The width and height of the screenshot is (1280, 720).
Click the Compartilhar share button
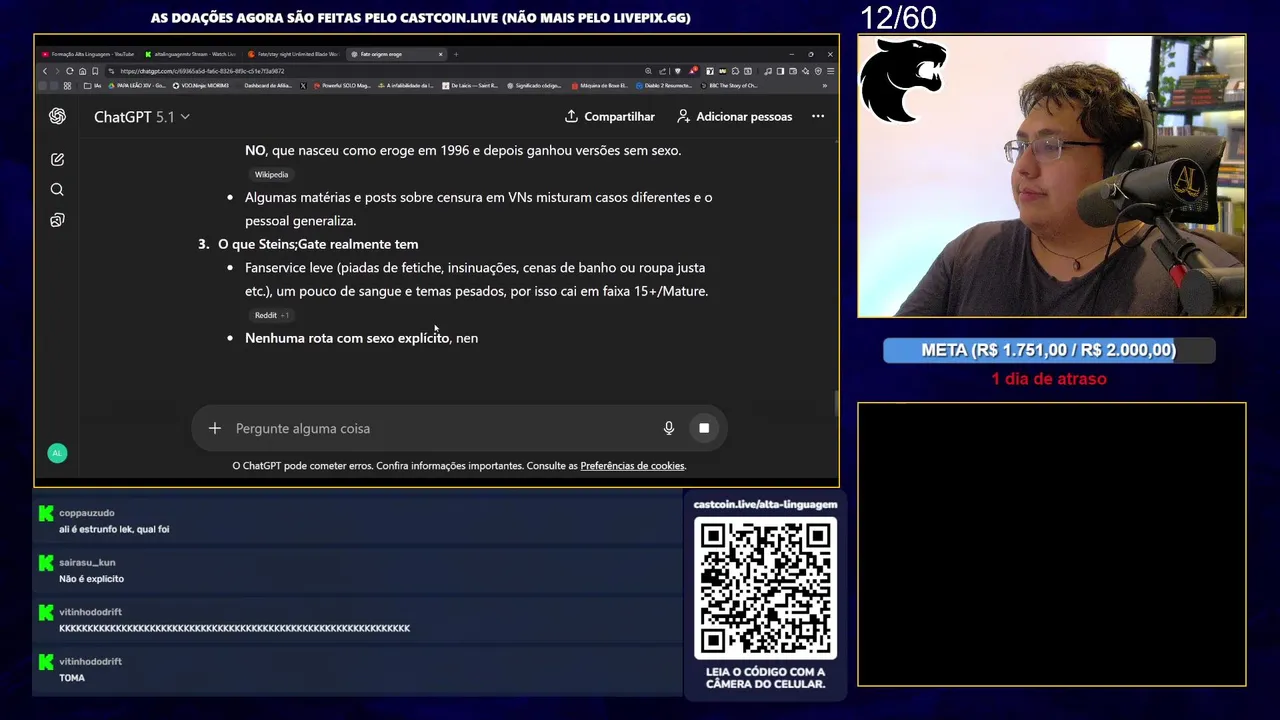[x=610, y=116]
